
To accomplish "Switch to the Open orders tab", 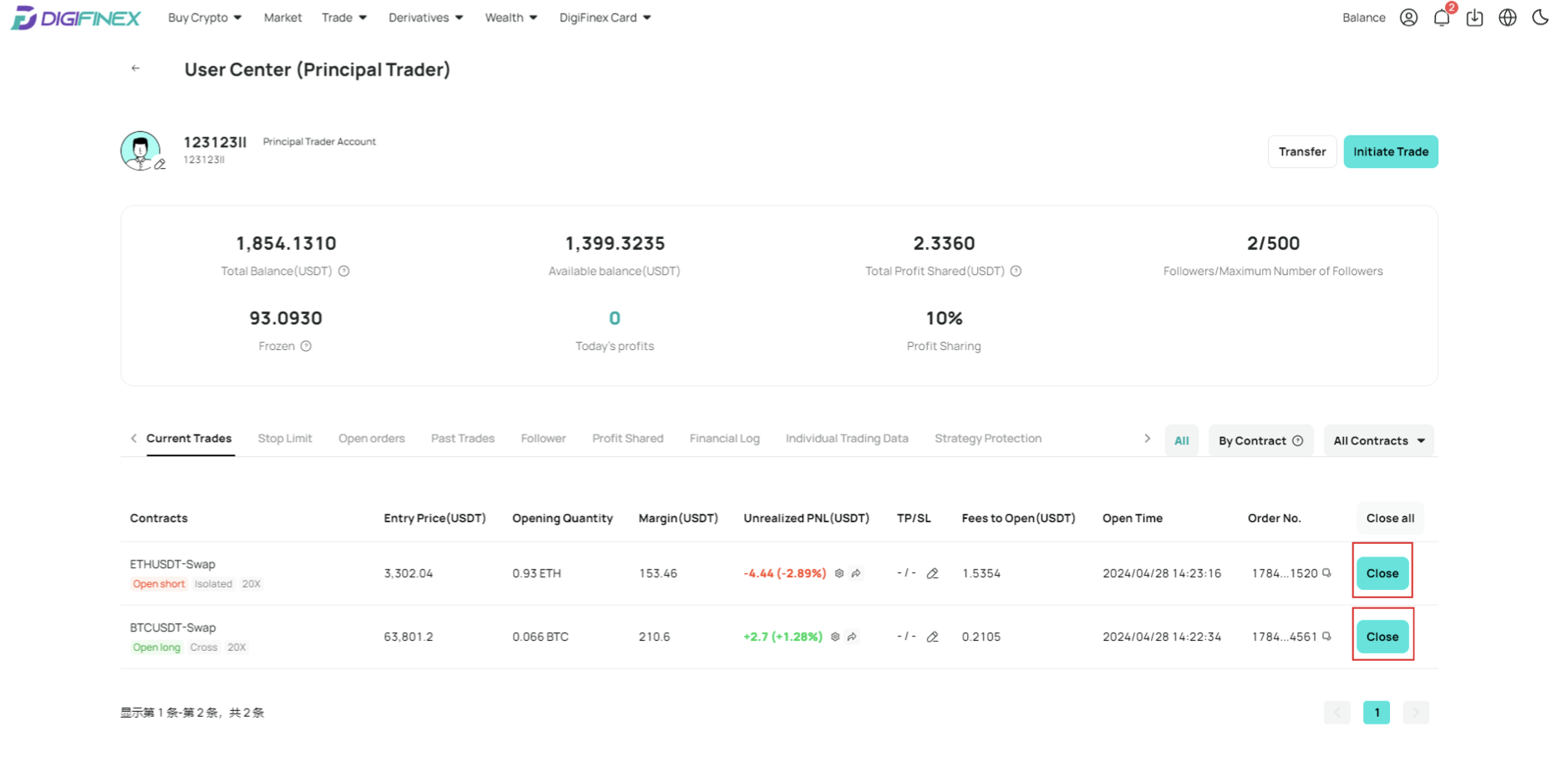I will [x=371, y=439].
